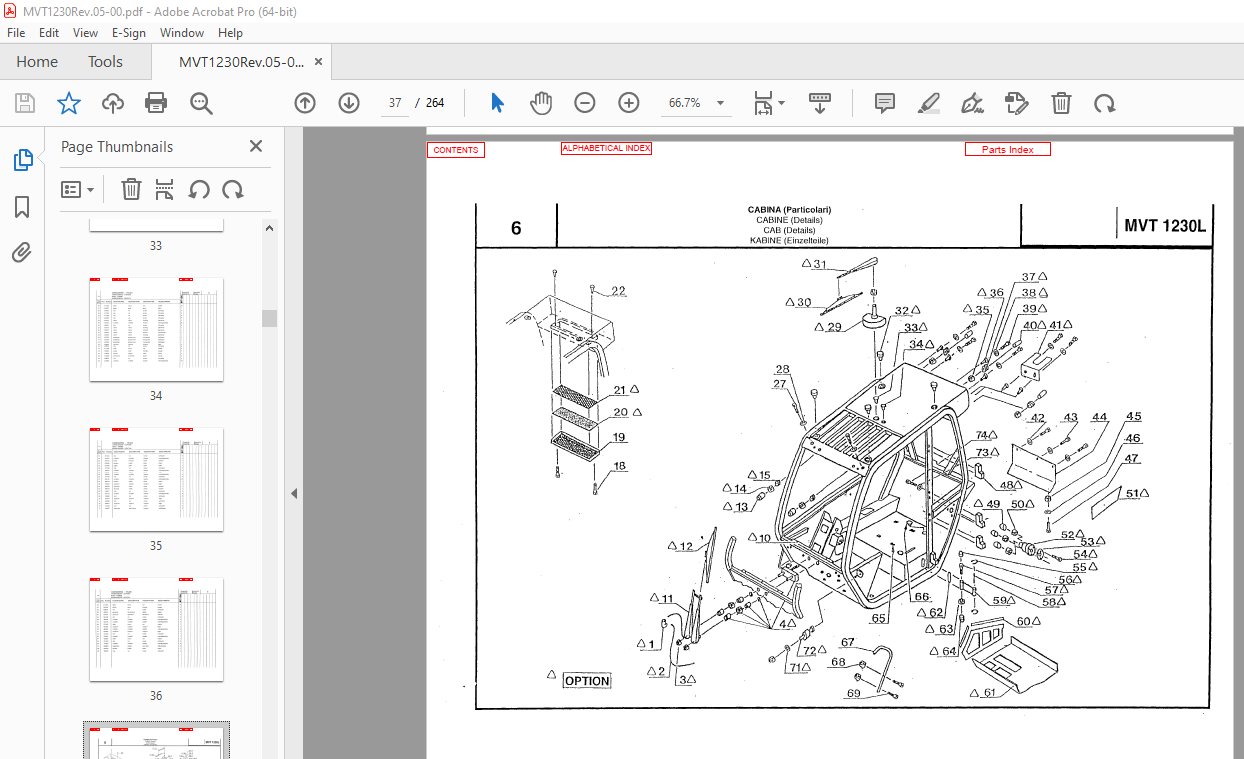Delete pages using the thumbnail panel trash icon
This screenshot has width=1244, height=759.
tap(131, 189)
